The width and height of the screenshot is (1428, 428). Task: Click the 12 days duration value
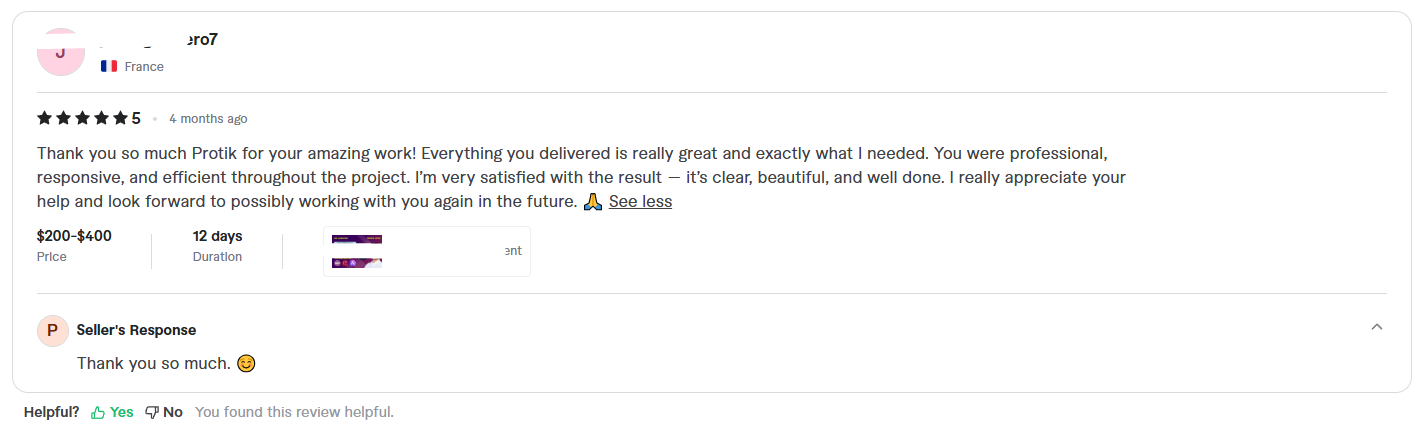(217, 236)
